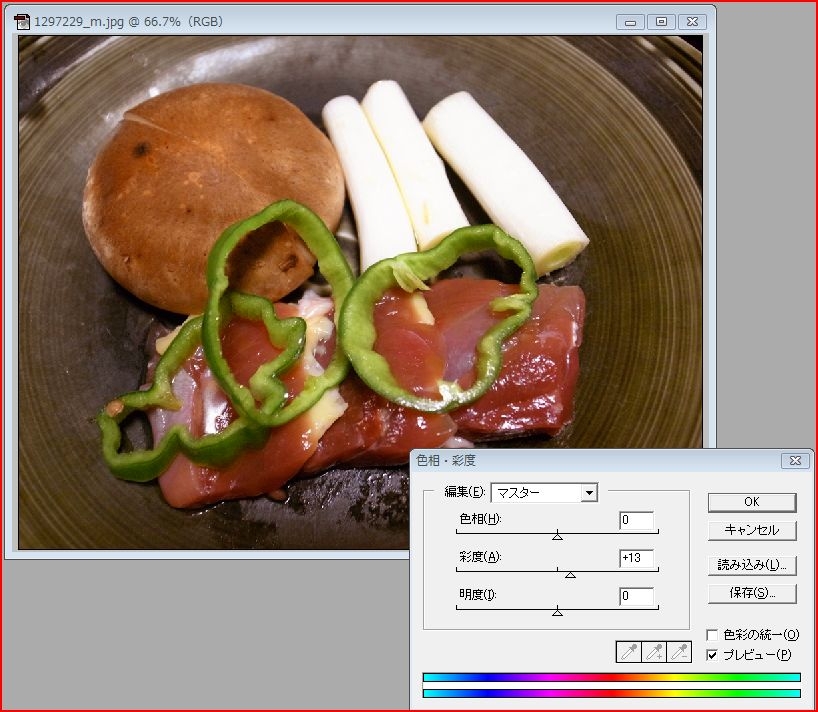Select the subtract-from-sample eyedropper (minus)
The width and height of the screenshot is (818, 712).
tap(679, 652)
